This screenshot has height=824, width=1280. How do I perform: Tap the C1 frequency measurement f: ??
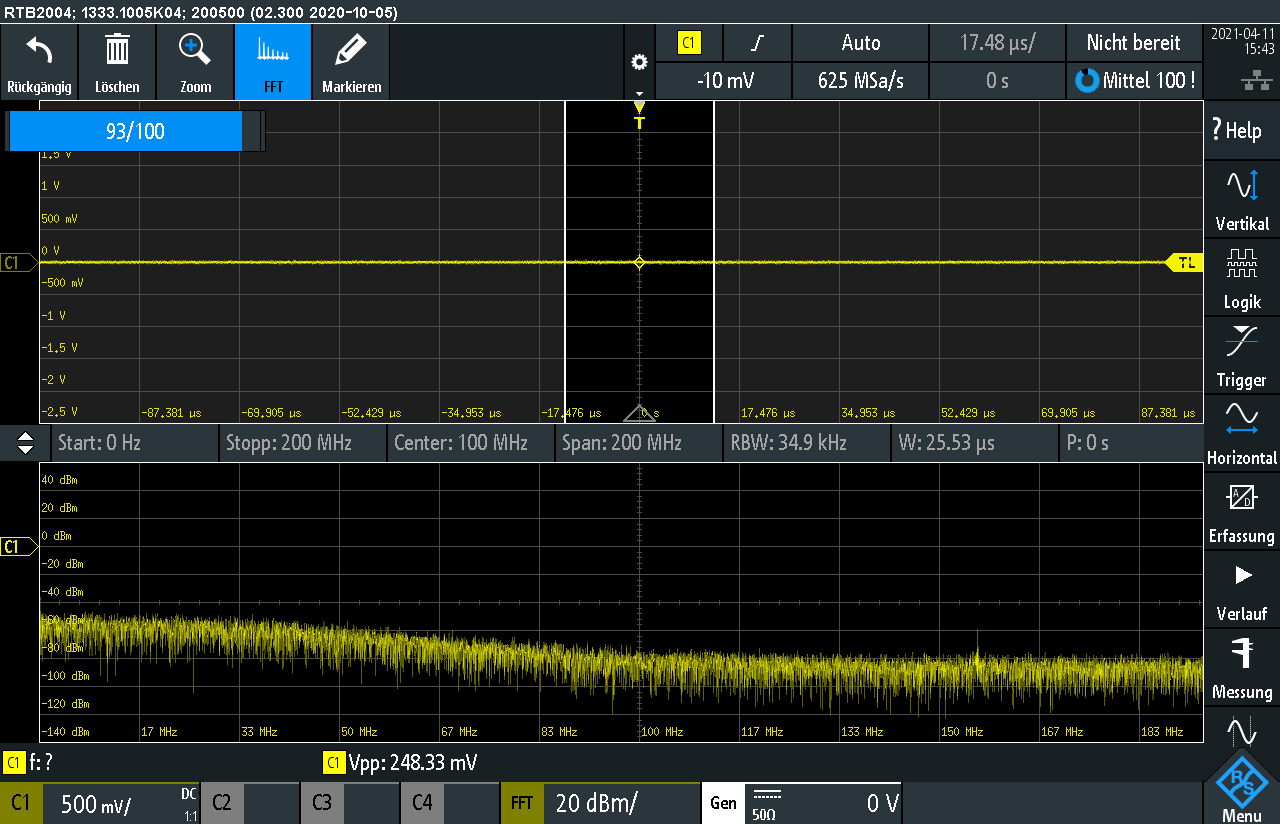27,763
